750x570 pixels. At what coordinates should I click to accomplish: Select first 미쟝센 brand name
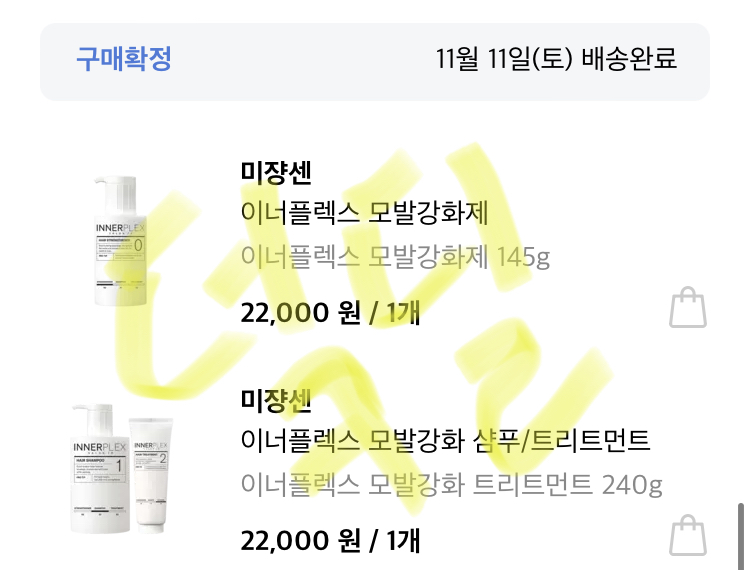(276, 173)
